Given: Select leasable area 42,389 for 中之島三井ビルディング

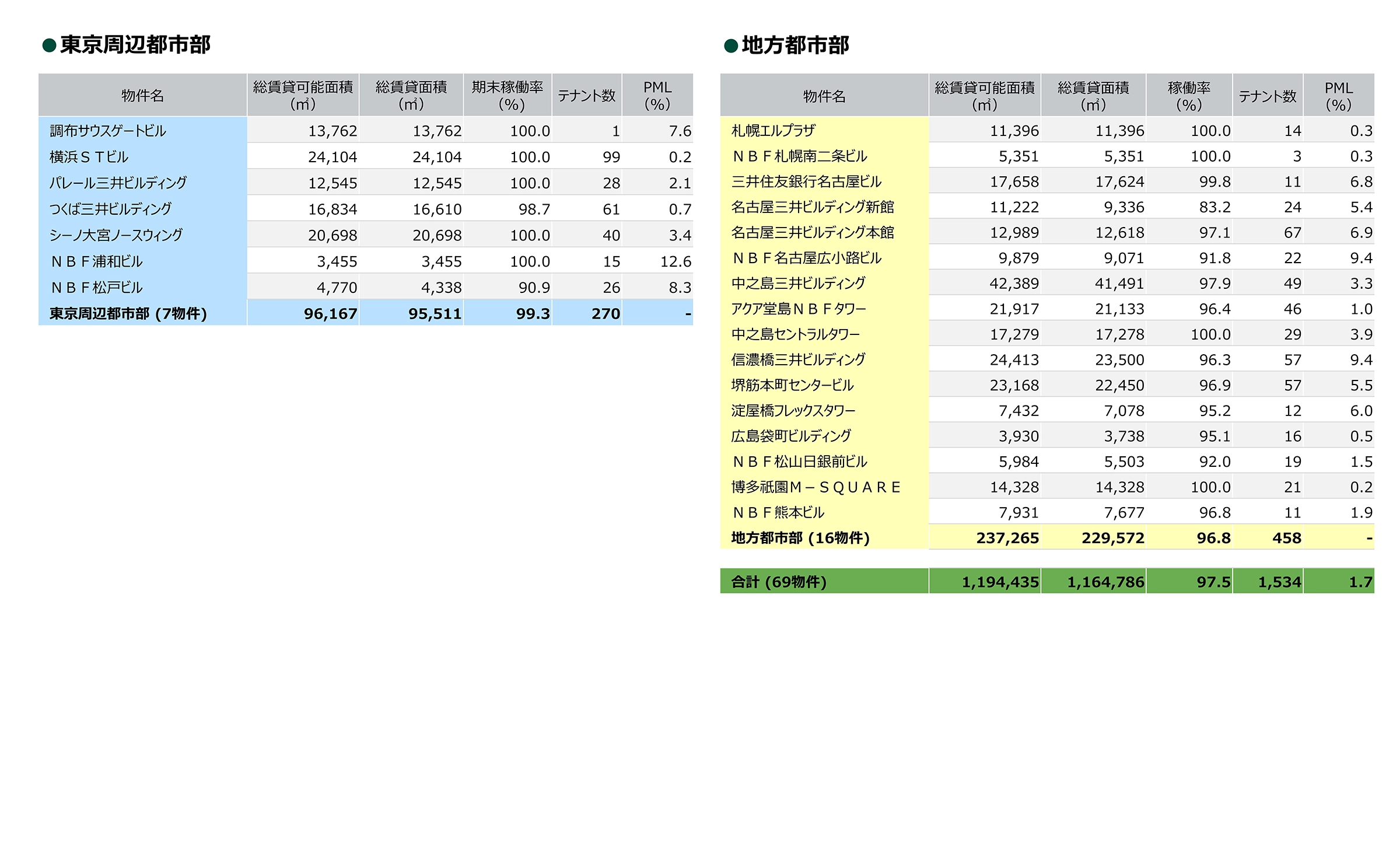Looking at the screenshot, I should coord(1014,284).
